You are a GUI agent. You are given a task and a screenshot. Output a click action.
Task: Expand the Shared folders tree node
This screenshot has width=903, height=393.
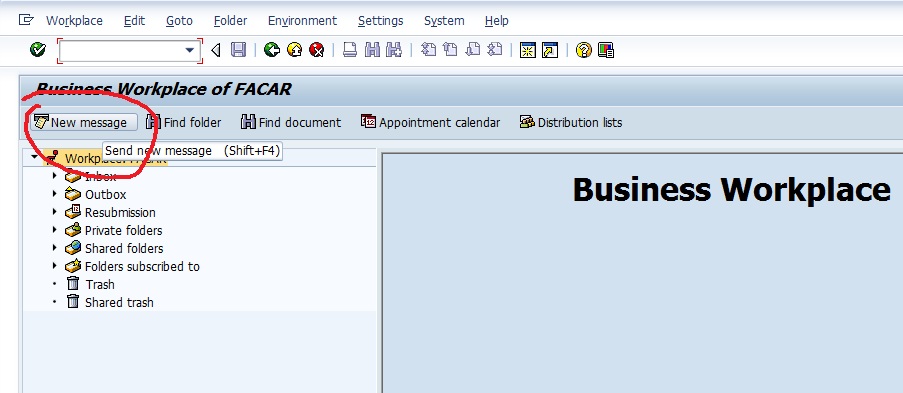tap(55, 248)
